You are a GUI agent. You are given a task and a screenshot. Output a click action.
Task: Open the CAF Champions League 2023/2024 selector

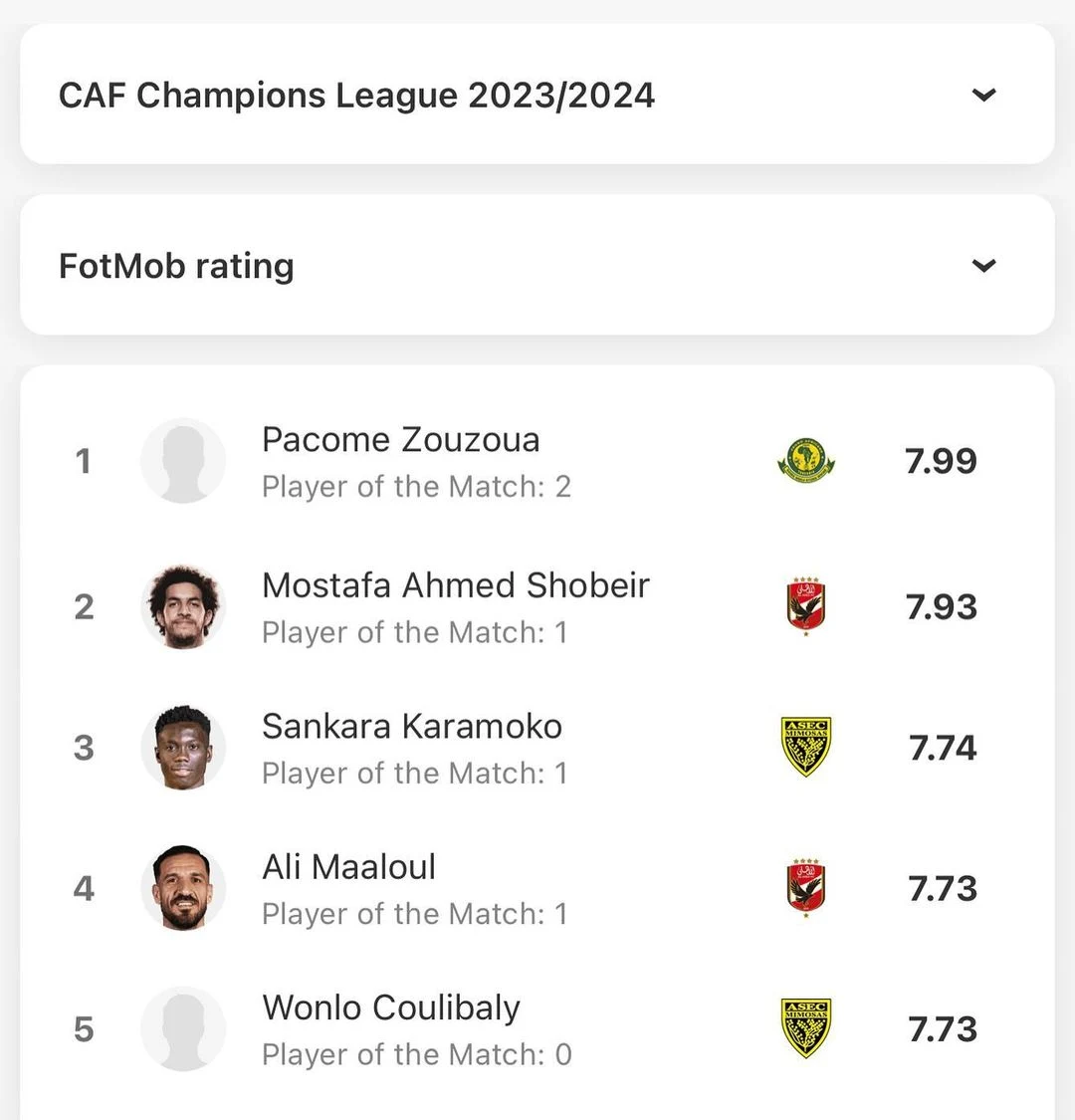(x=537, y=95)
